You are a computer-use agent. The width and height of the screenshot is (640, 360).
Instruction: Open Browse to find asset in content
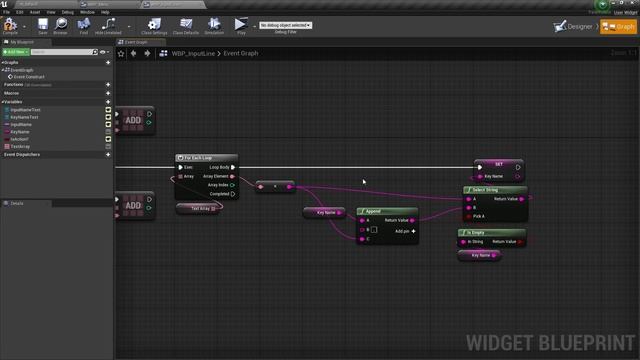click(61, 25)
